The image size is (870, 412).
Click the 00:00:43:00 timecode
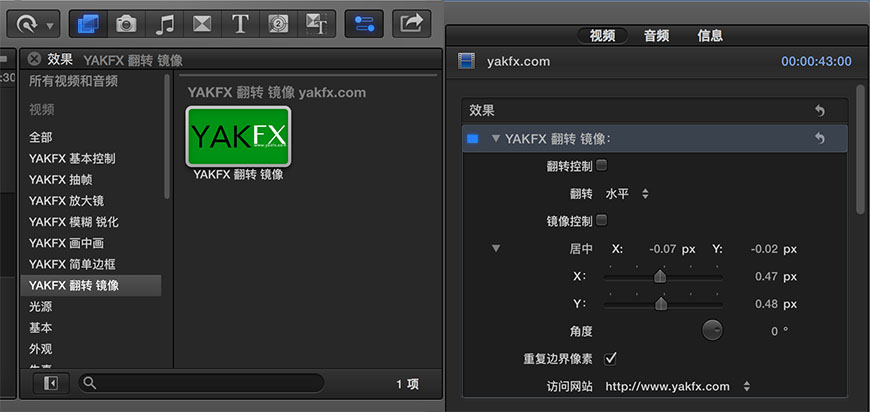(x=816, y=62)
